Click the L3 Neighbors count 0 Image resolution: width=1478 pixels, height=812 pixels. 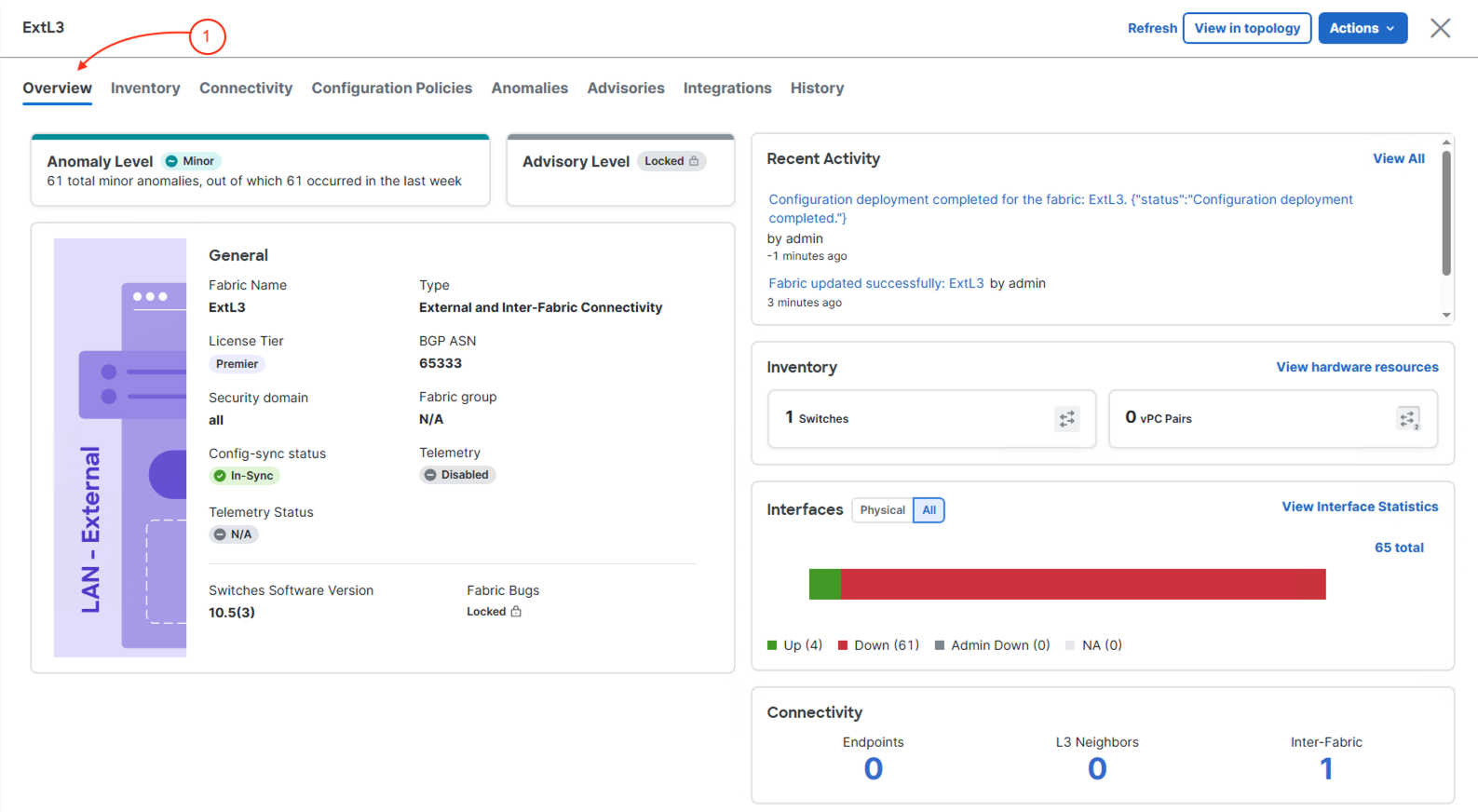[1097, 769]
